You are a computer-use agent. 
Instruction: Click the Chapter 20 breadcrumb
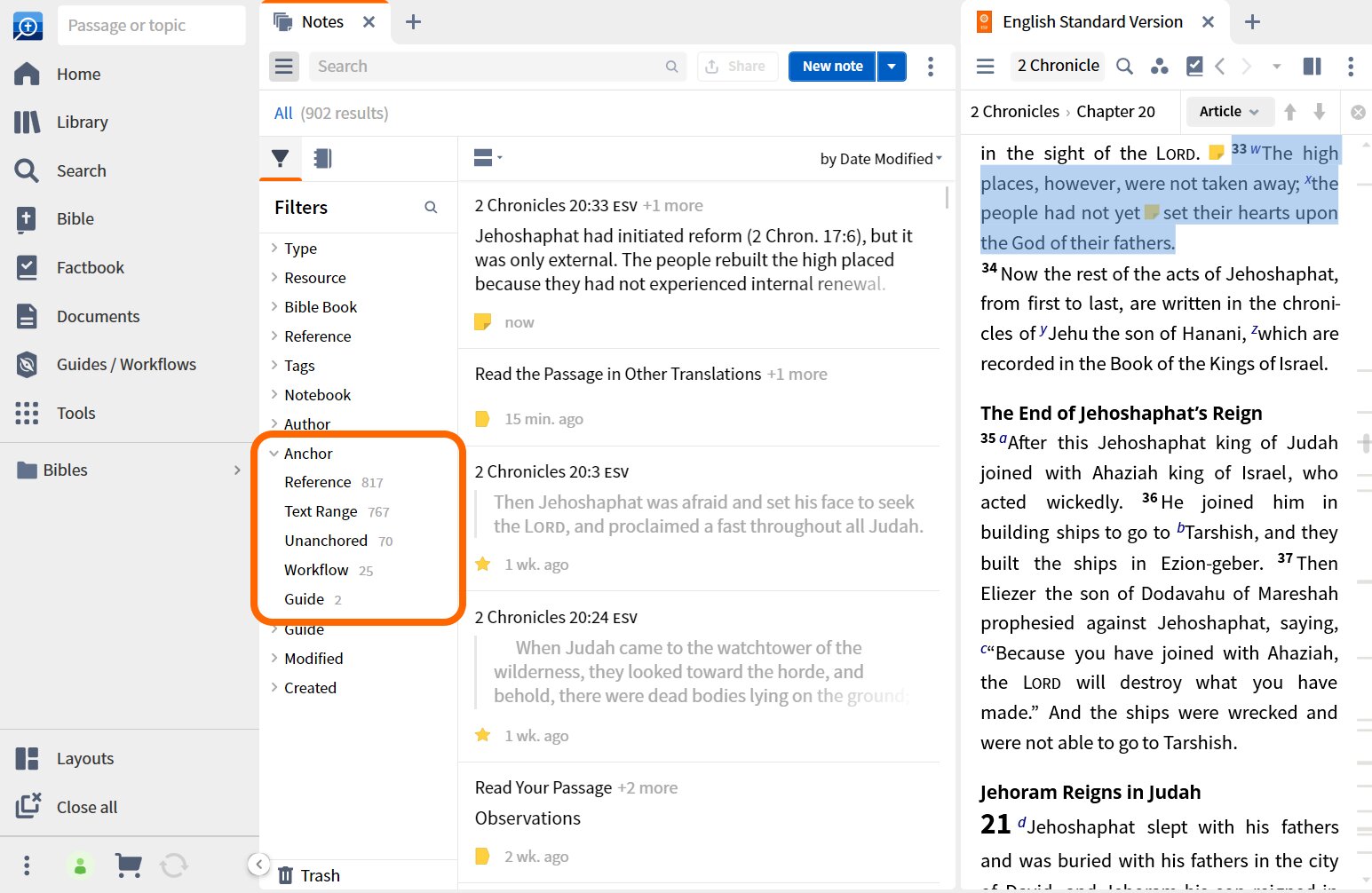click(x=1115, y=112)
